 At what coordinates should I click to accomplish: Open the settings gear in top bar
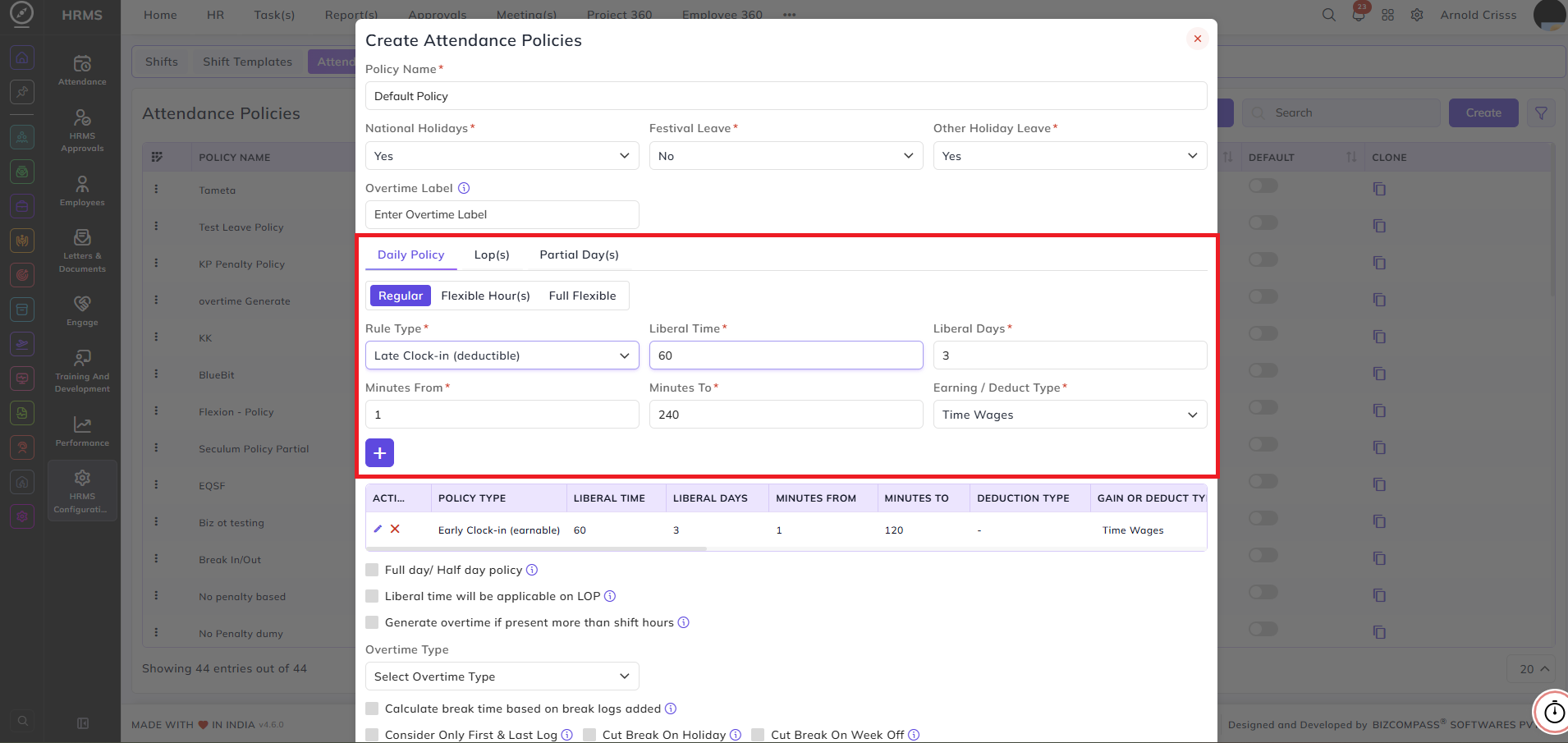click(1417, 15)
